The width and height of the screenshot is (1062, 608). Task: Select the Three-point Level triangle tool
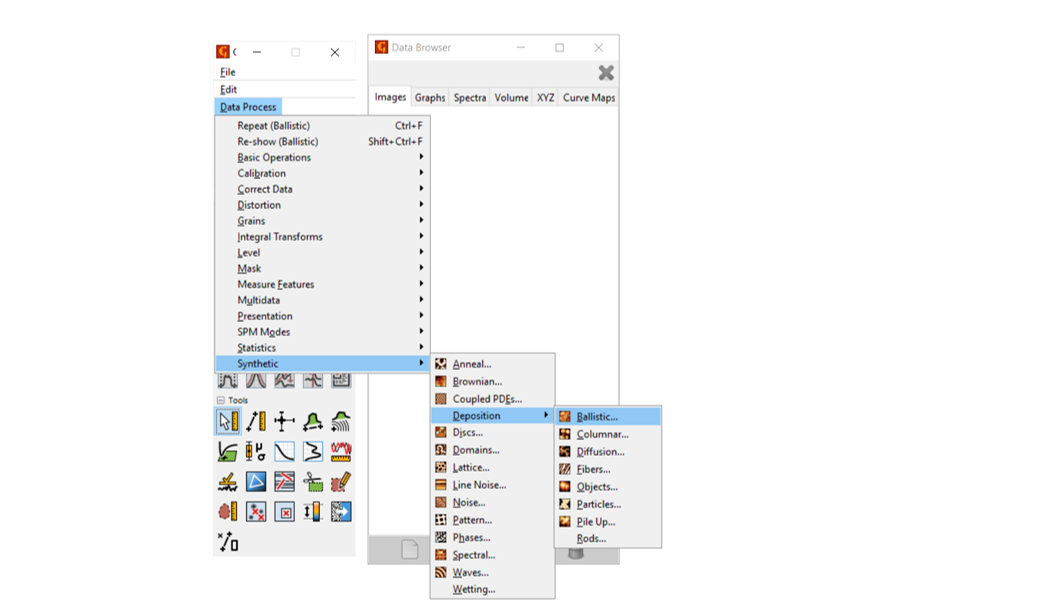pyautogui.click(x=256, y=482)
